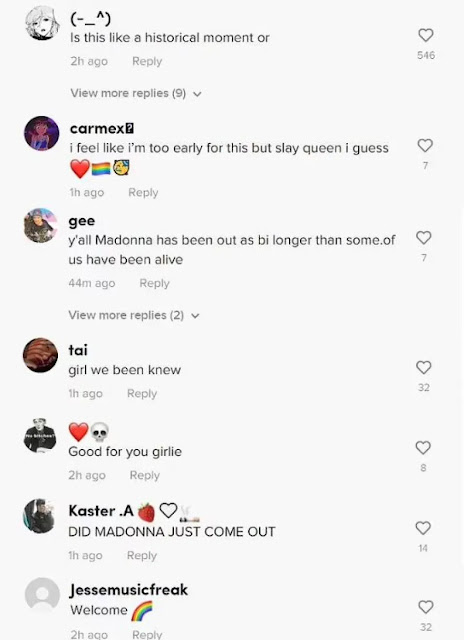This screenshot has height=640, width=464.
Task: Open Jessemusicfreak's username profile
Action: pos(129,590)
